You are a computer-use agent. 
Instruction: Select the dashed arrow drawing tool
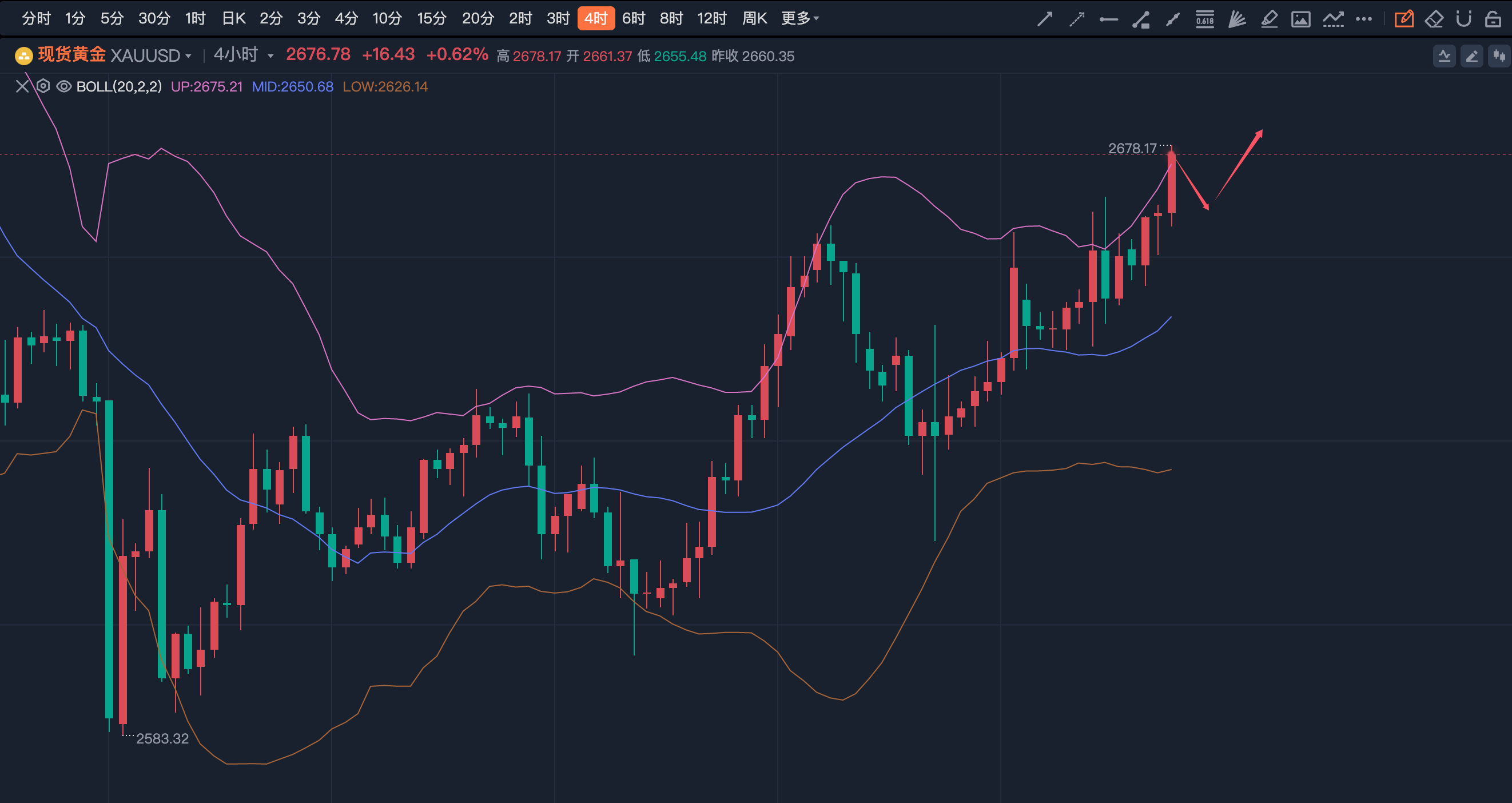click(1076, 19)
